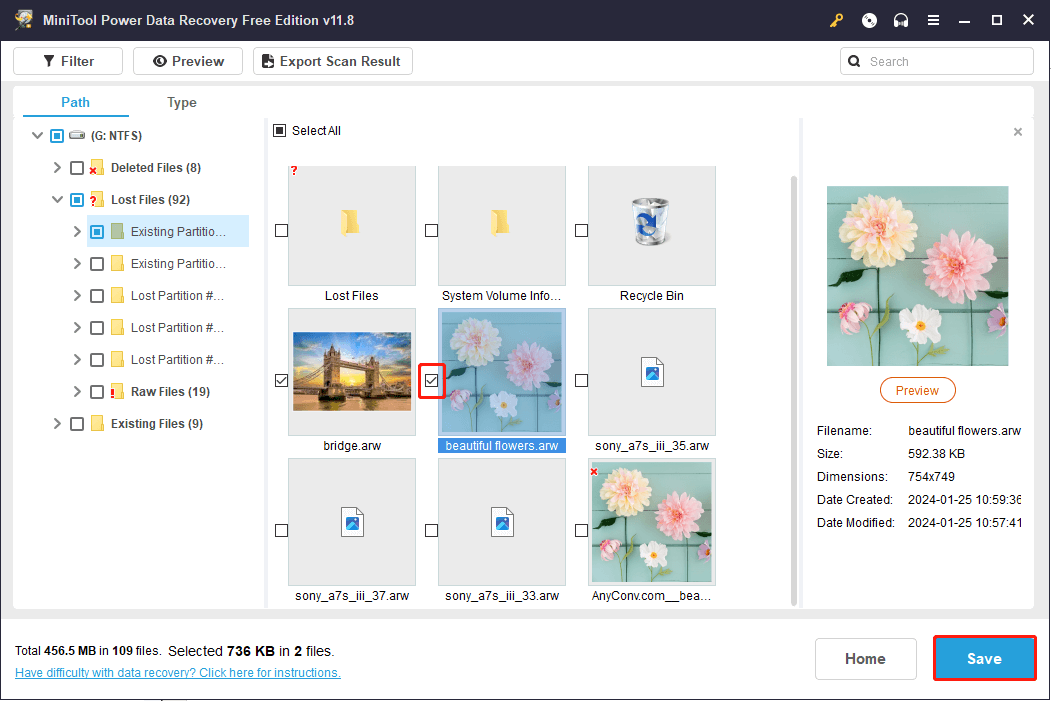Uncheck the bridge.arw checkbox
Viewport: 1051px width, 701px height.
pos(281,380)
